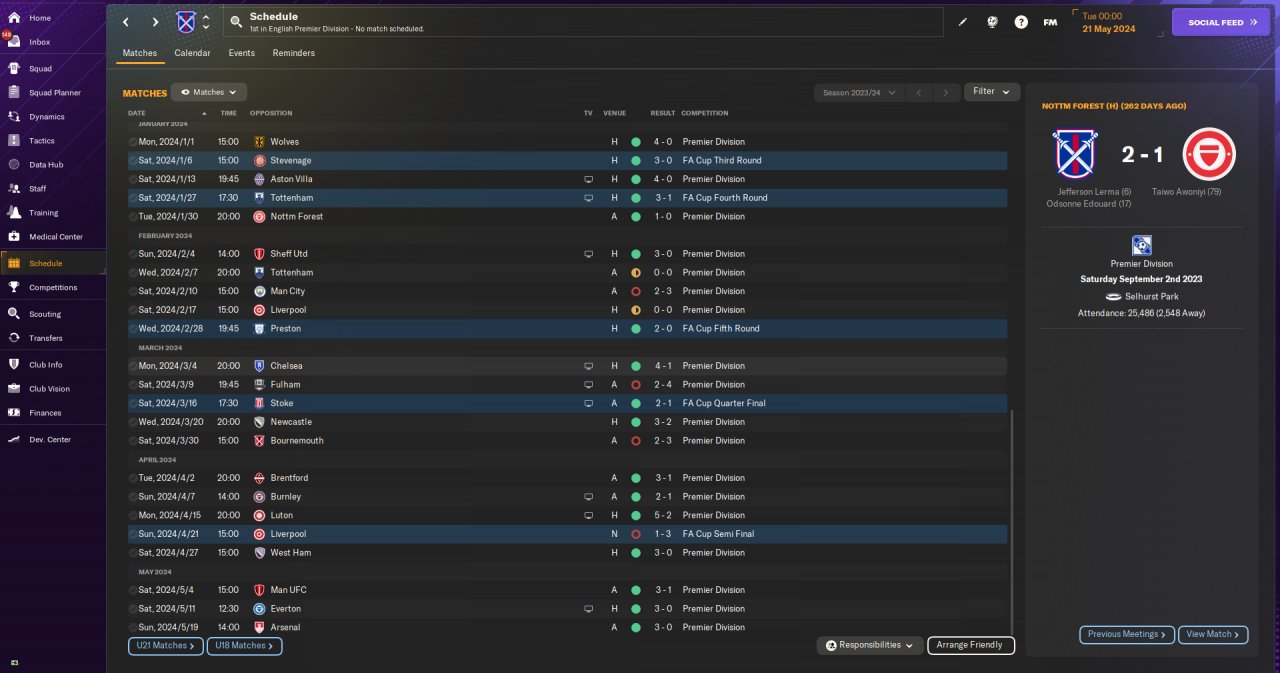Go back with the left navigation arrow
Screen dimensions: 1280x673
(126, 22)
